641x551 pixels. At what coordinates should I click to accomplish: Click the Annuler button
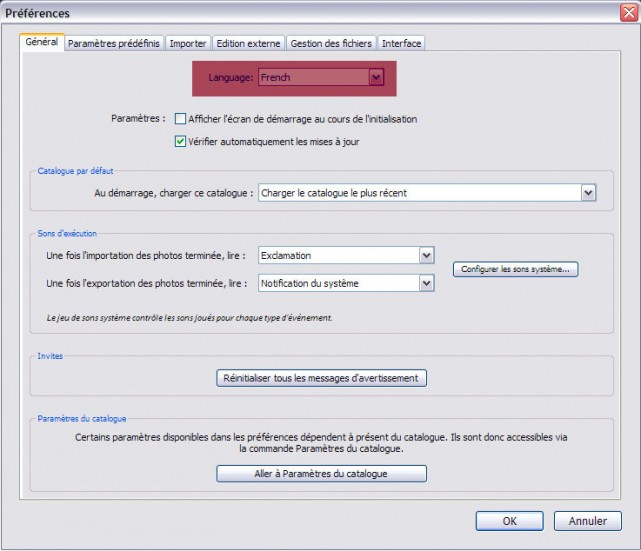click(588, 521)
